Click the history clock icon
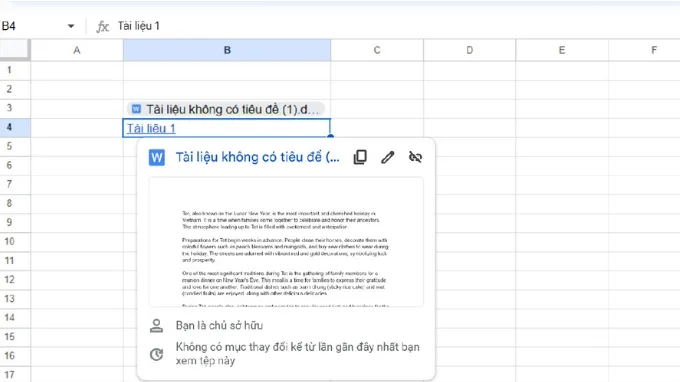Viewport: 680px width, 382px height. (x=157, y=354)
